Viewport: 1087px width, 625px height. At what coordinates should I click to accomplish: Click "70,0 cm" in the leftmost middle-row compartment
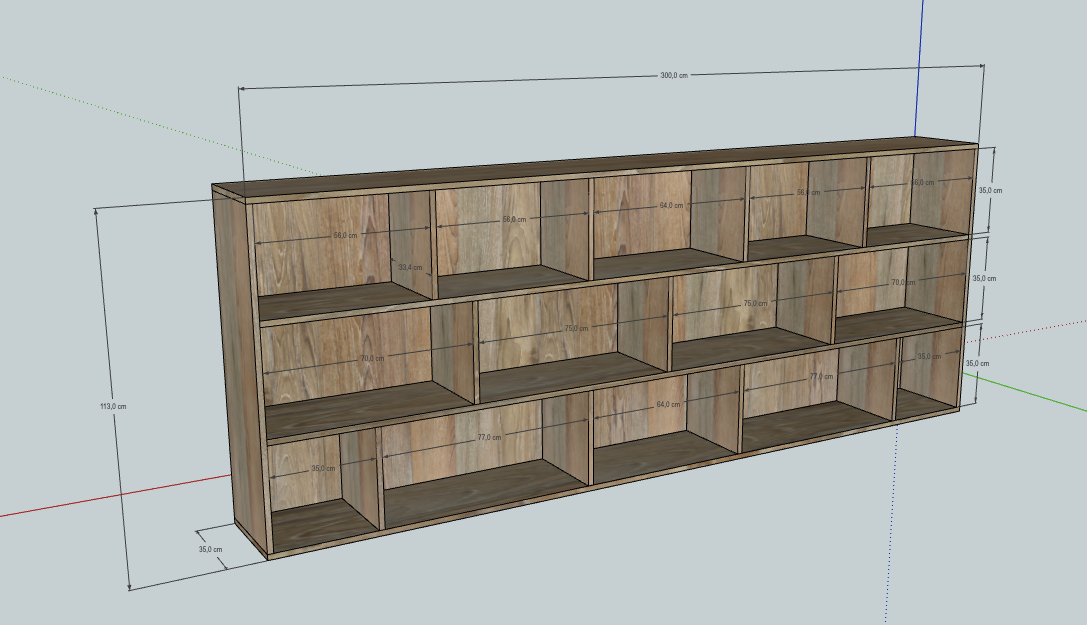pyautogui.click(x=372, y=358)
